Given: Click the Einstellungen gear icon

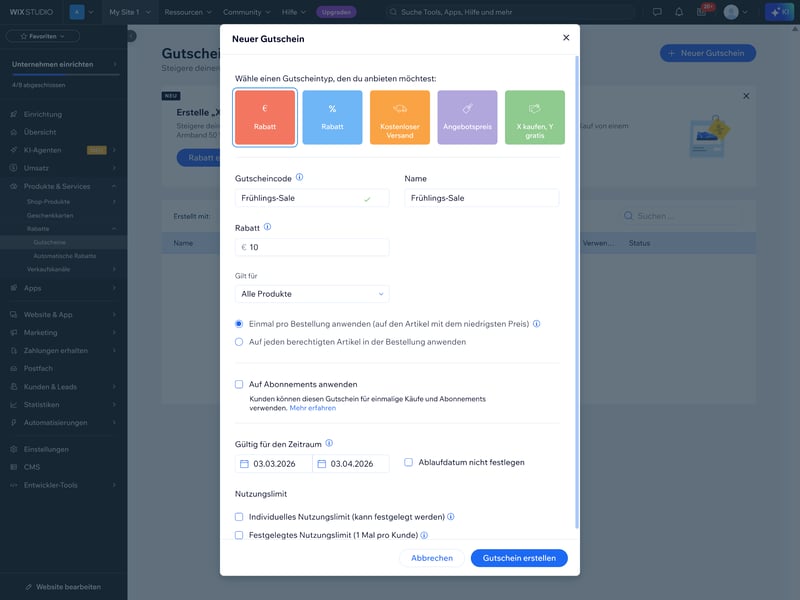Looking at the screenshot, I should pos(14,449).
